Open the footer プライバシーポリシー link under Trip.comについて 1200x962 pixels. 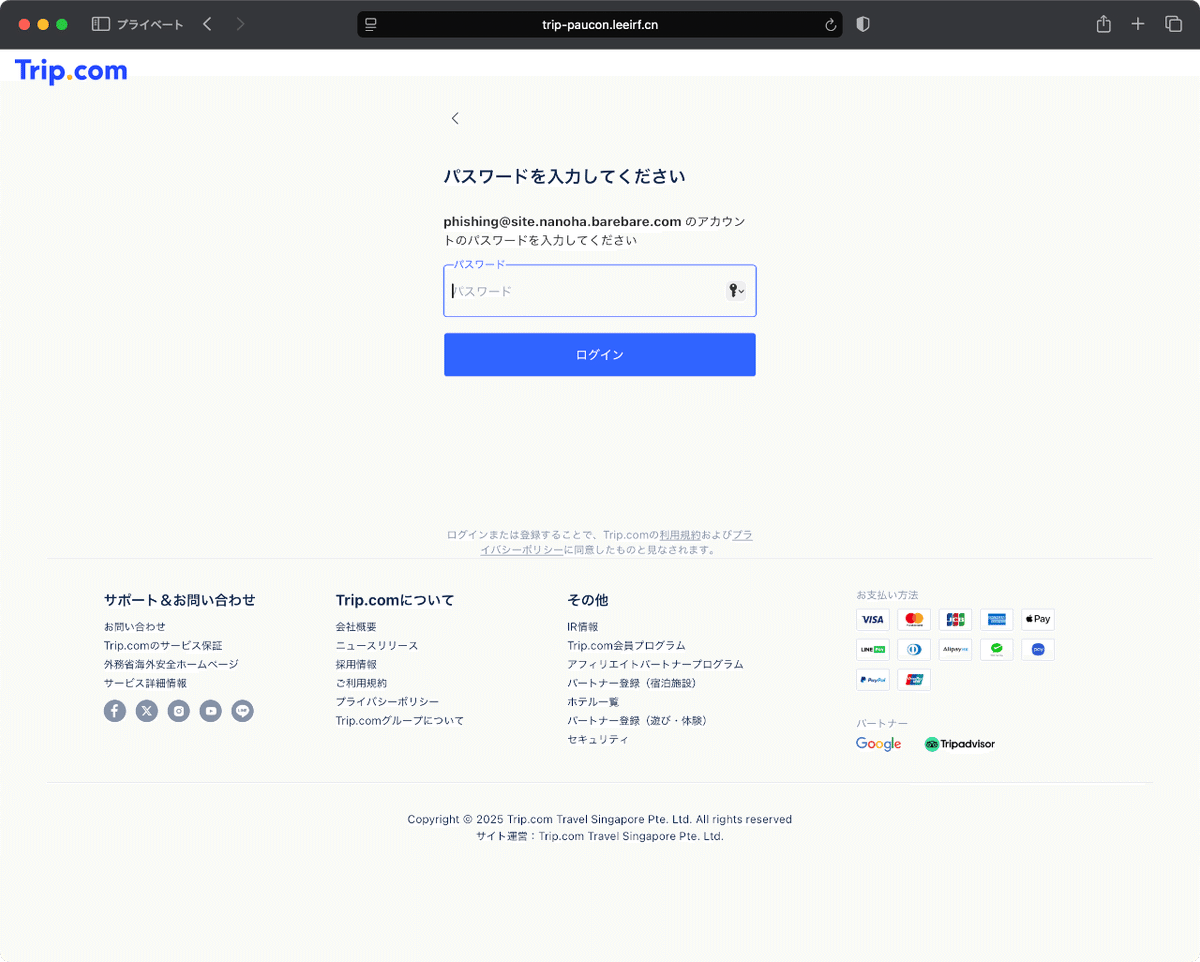(x=387, y=702)
